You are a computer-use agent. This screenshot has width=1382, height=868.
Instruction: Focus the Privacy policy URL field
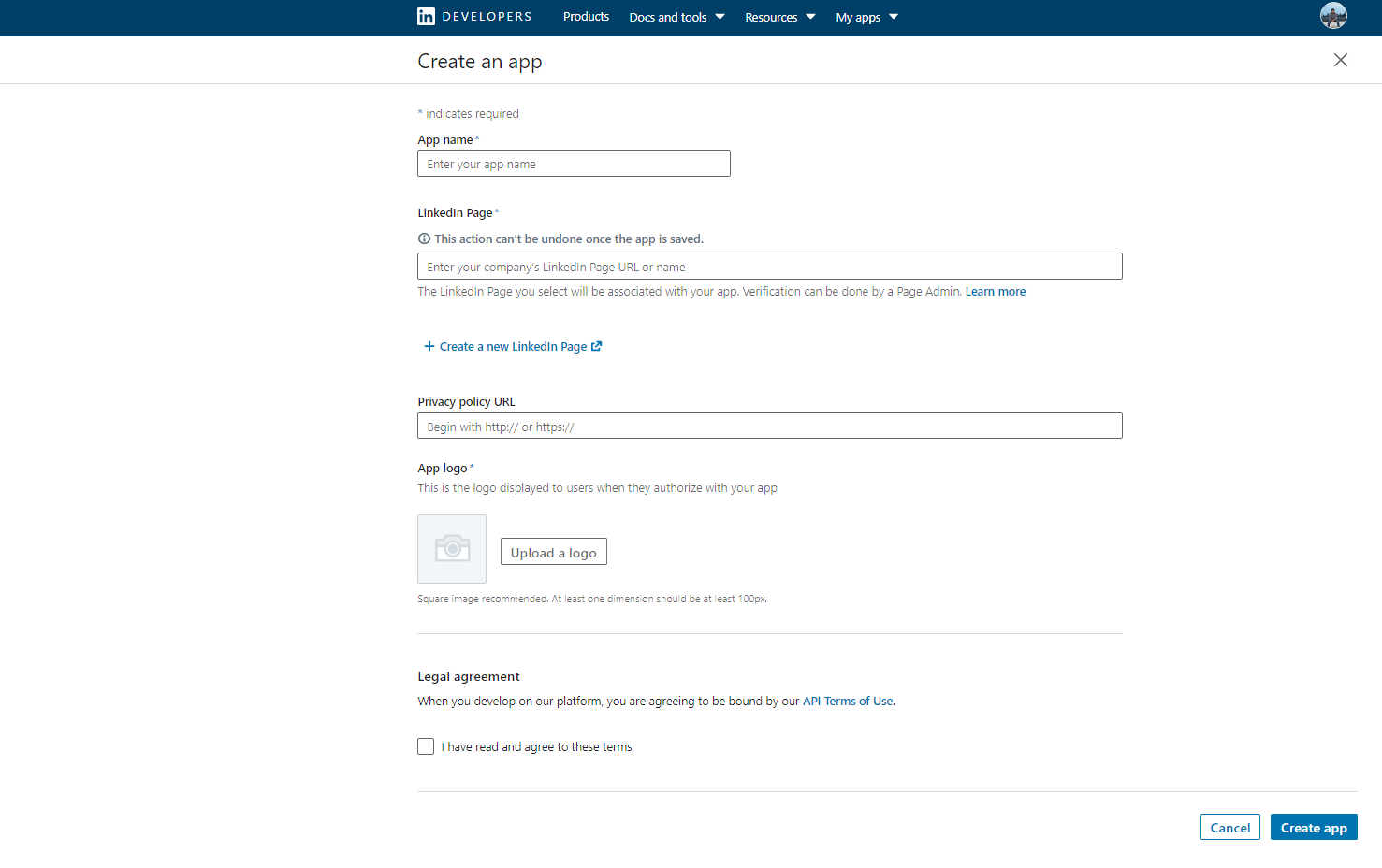click(770, 427)
